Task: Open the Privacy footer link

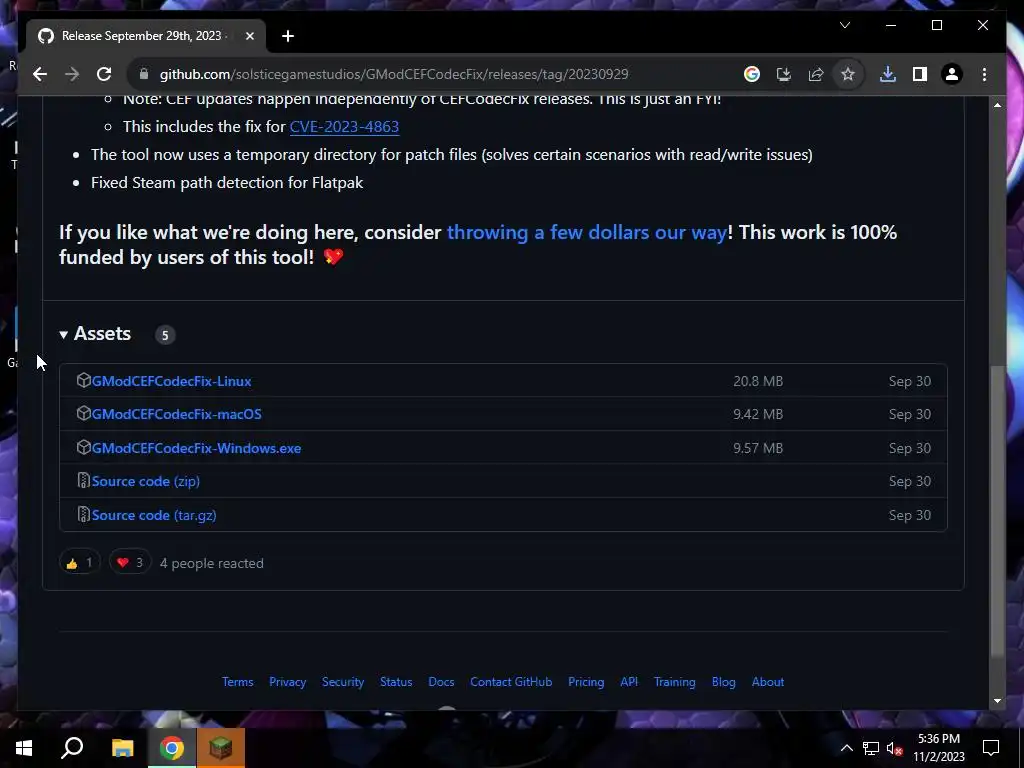Action: coord(287,682)
